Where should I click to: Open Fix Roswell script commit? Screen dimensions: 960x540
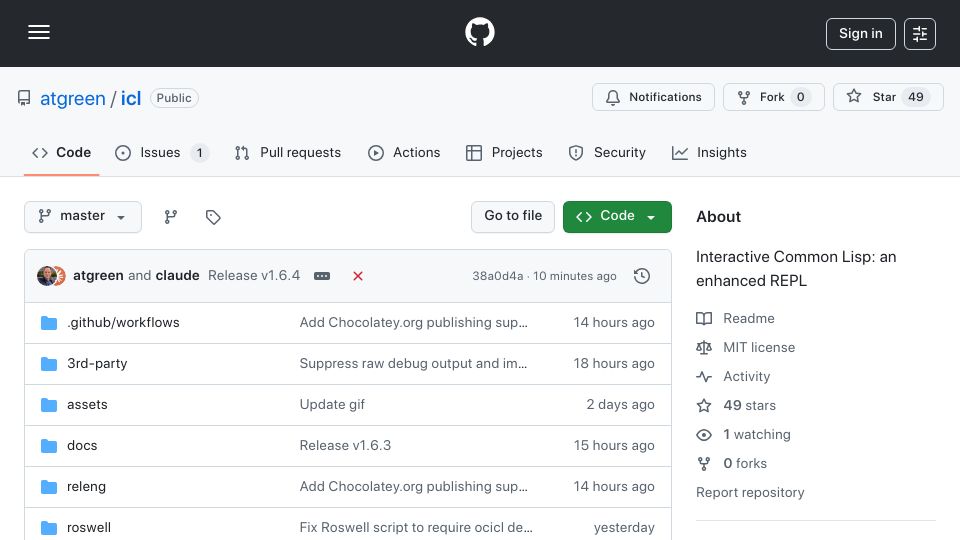tap(416, 528)
